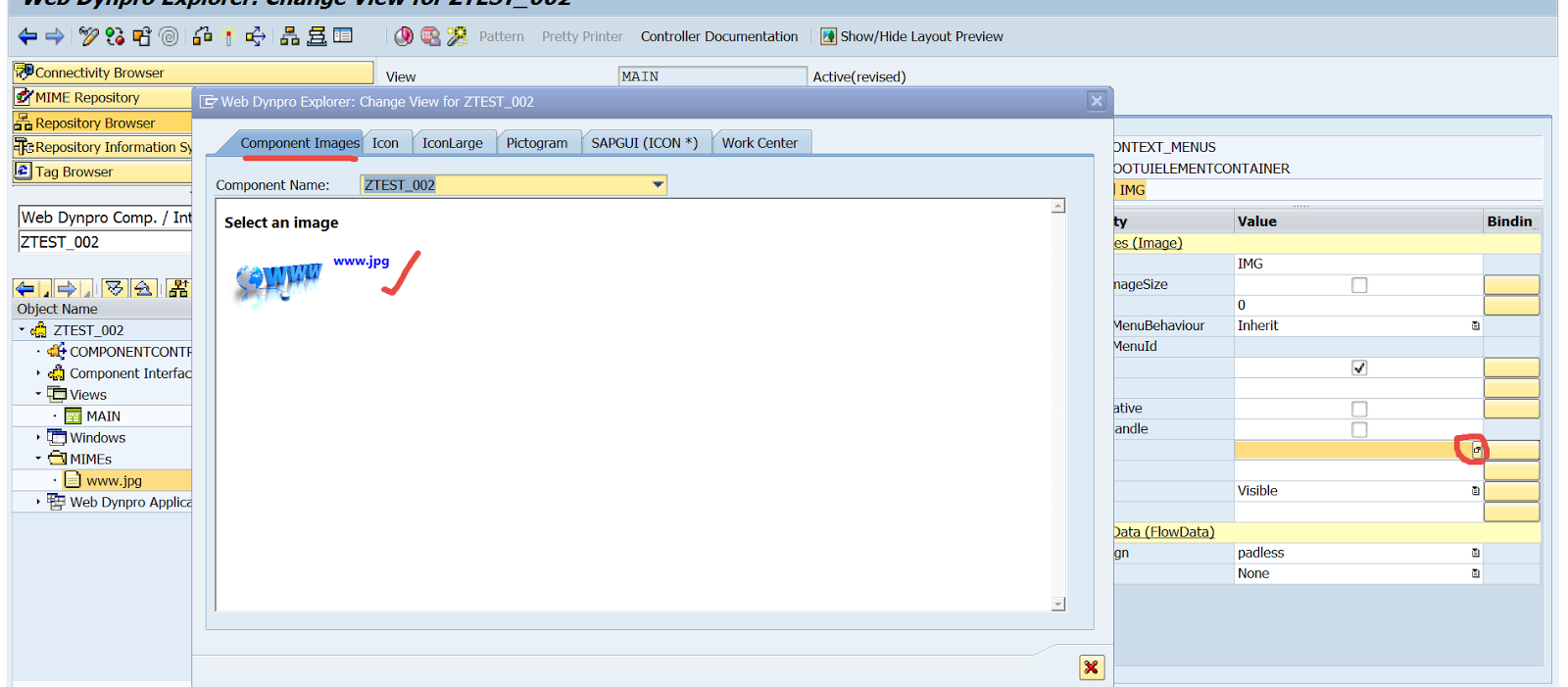Viewport: 1568px width, 687px height.
Task: Switch to the Pictogram tab
Action: tap(537, 143)
